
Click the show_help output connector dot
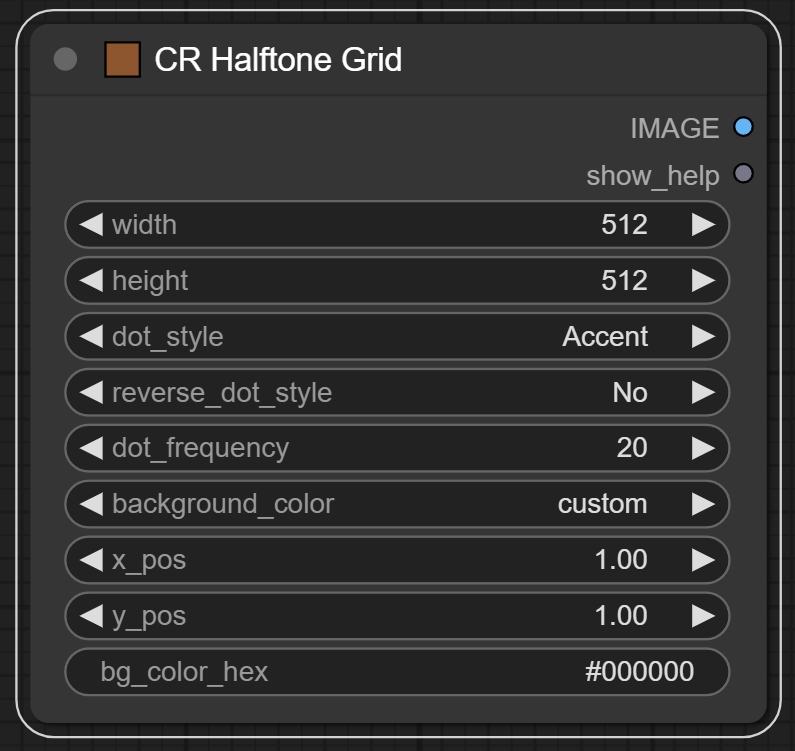point(742,175)
